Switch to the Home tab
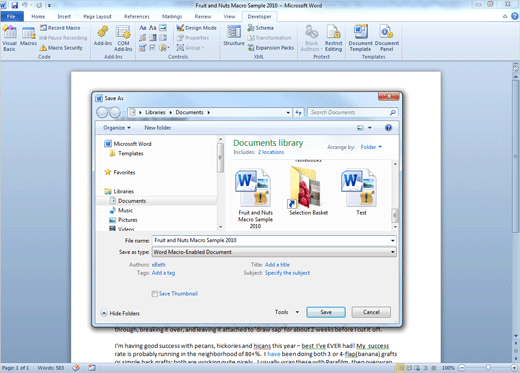The image size is (520, 373). click(x=38, y=16)
